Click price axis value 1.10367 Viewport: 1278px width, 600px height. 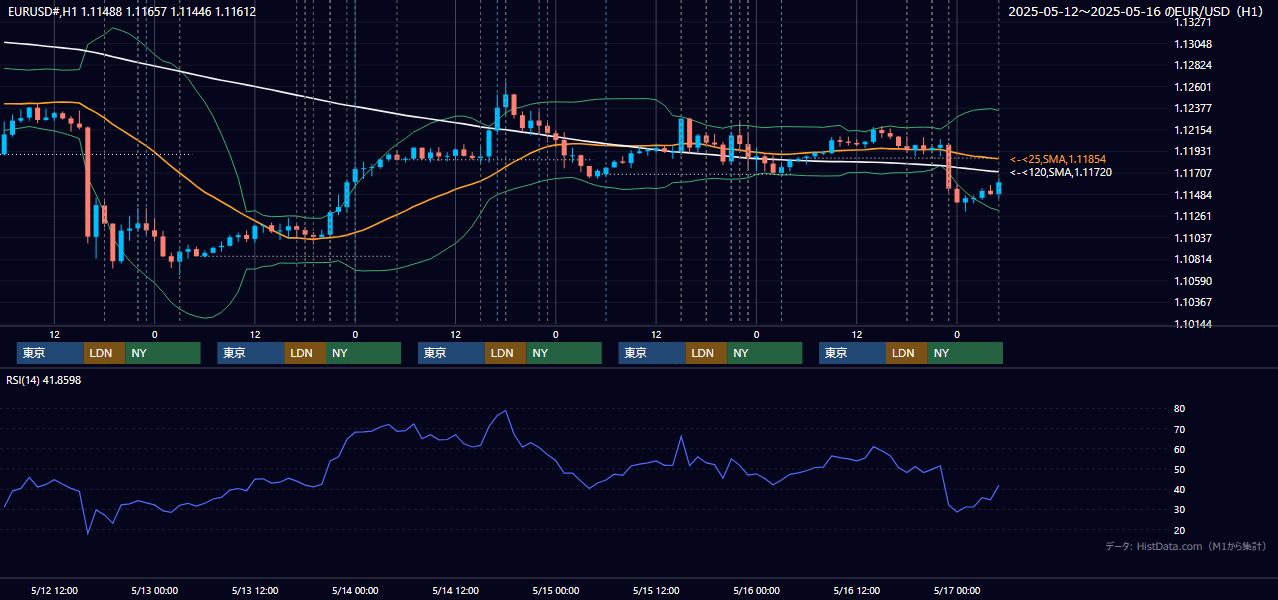tap(1192, 302)
